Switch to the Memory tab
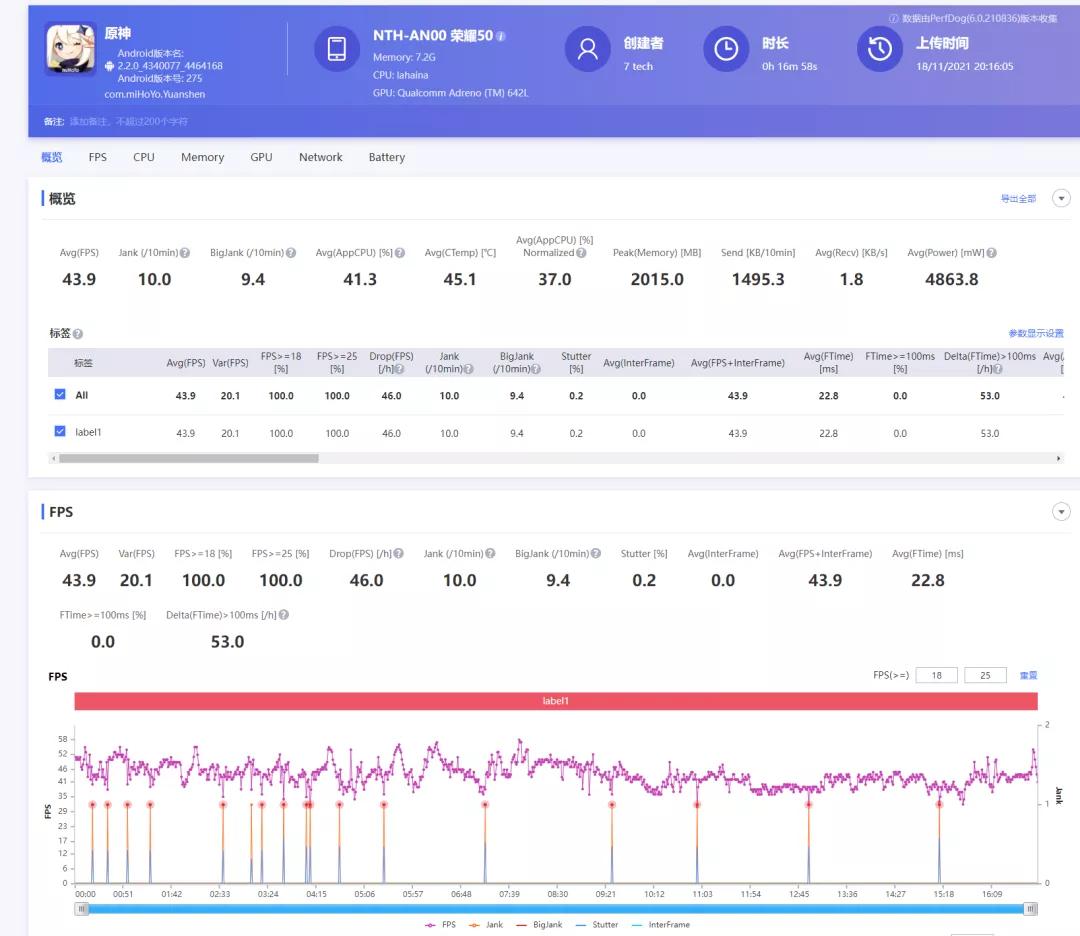The height and width of the screenshot is (936, 1080). click(x=202, y=157)
